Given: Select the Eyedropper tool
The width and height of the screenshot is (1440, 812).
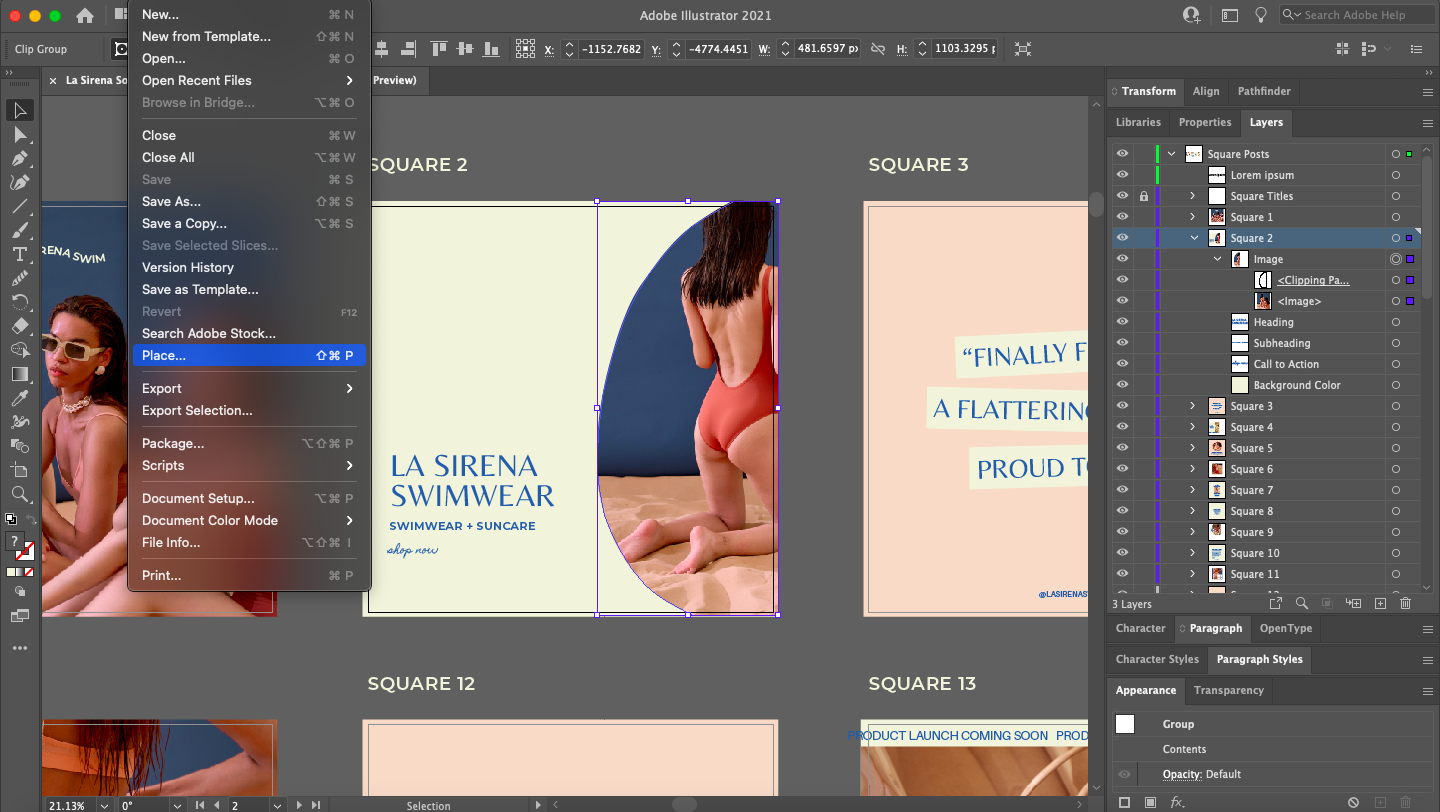Looking at the screenshot, I should click(19, 398).
